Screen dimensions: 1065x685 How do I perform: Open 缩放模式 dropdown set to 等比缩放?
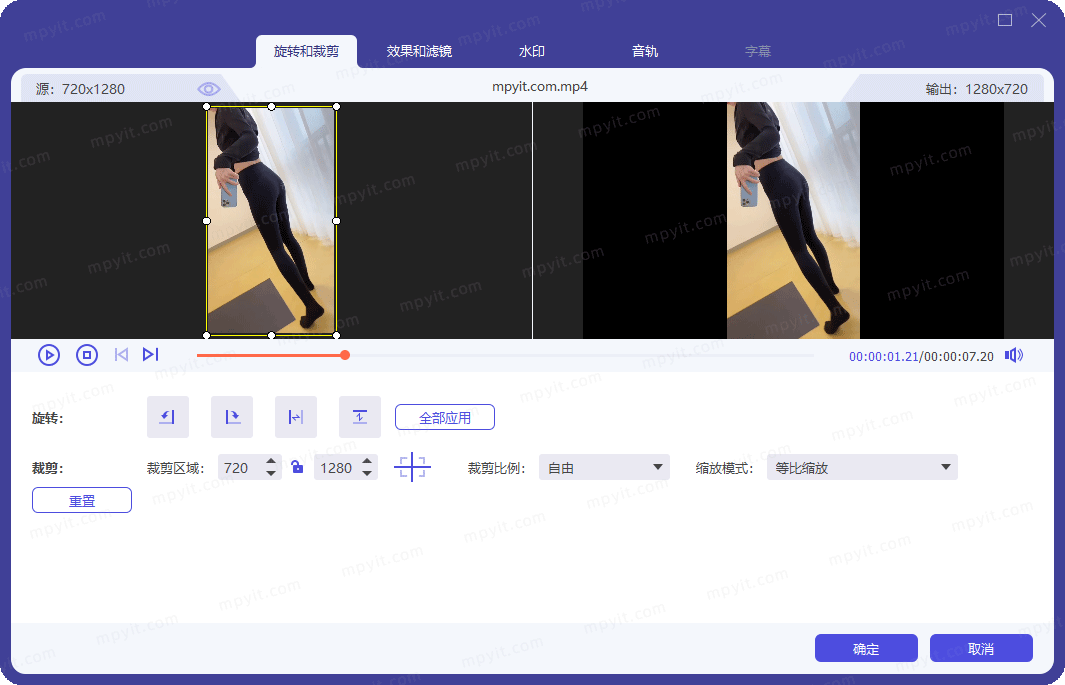click(x=862, y=467)
